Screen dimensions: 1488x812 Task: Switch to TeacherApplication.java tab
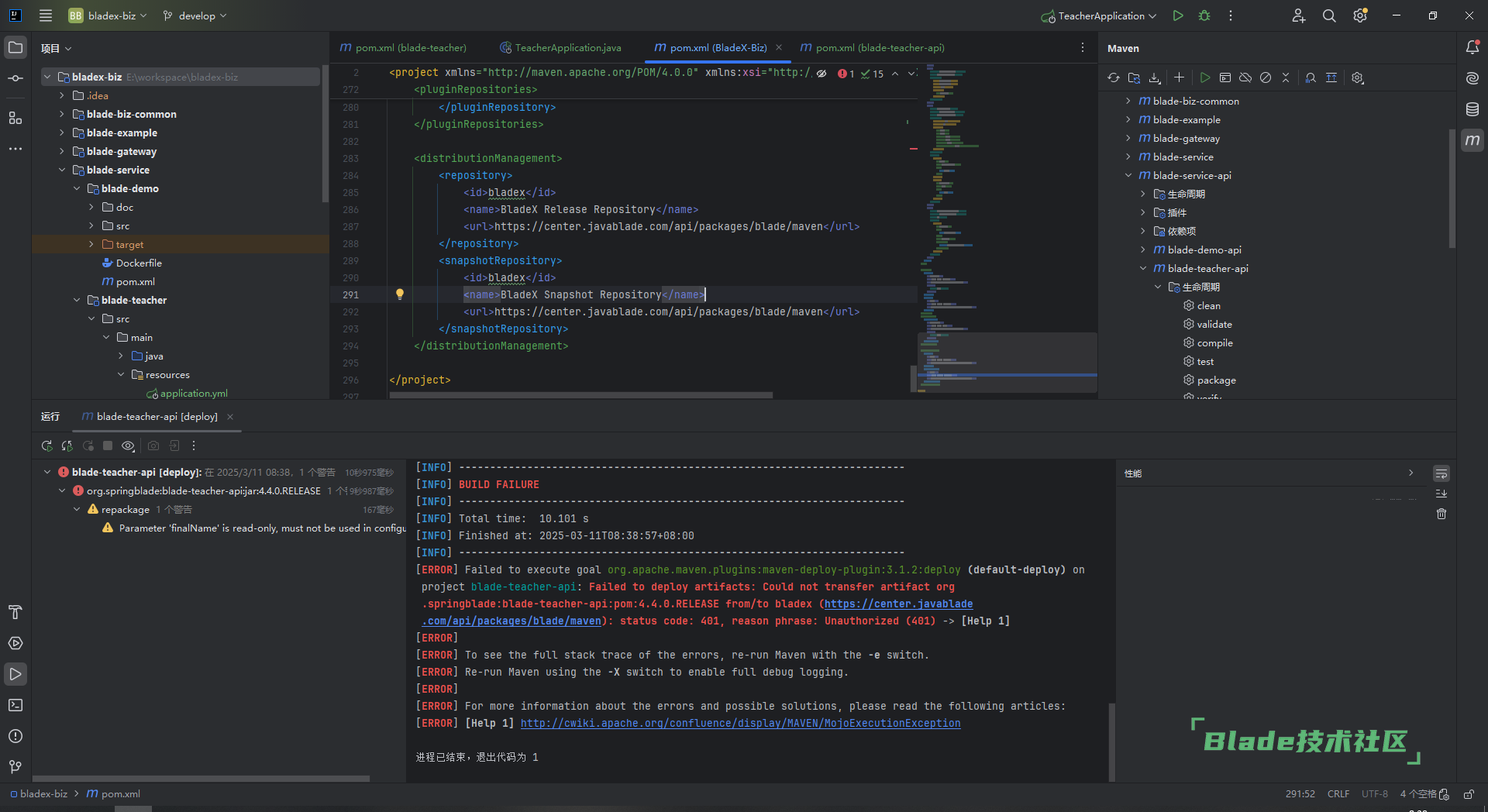tap(560, 47)
